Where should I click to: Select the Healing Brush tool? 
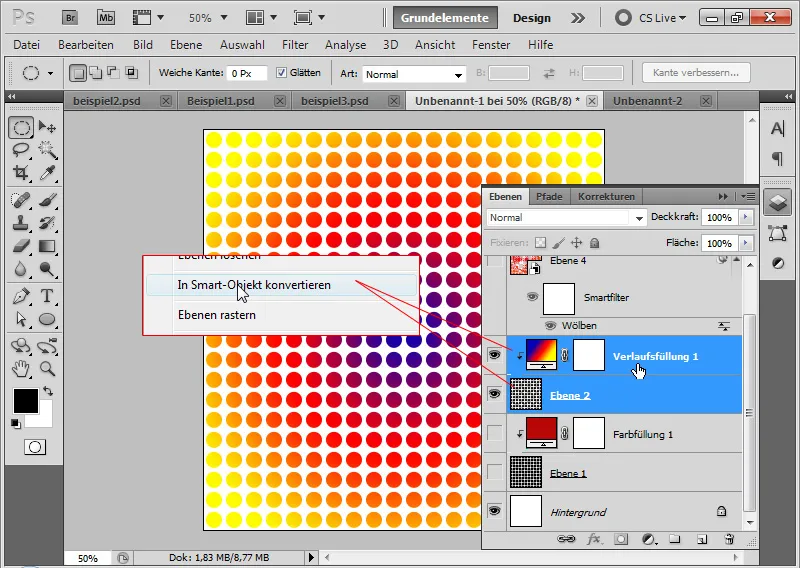21,200
